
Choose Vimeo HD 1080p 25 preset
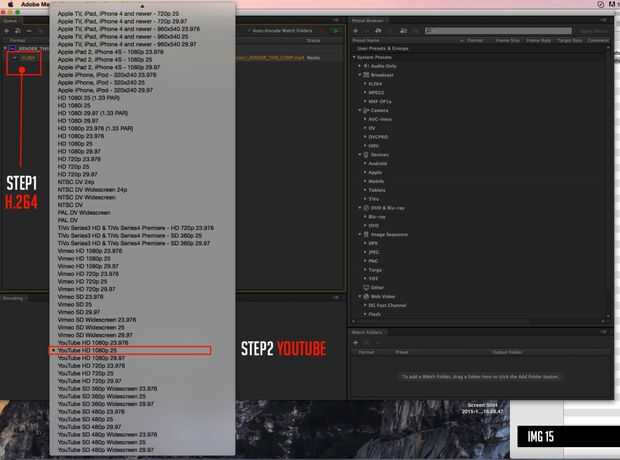[x=84, y=259]
